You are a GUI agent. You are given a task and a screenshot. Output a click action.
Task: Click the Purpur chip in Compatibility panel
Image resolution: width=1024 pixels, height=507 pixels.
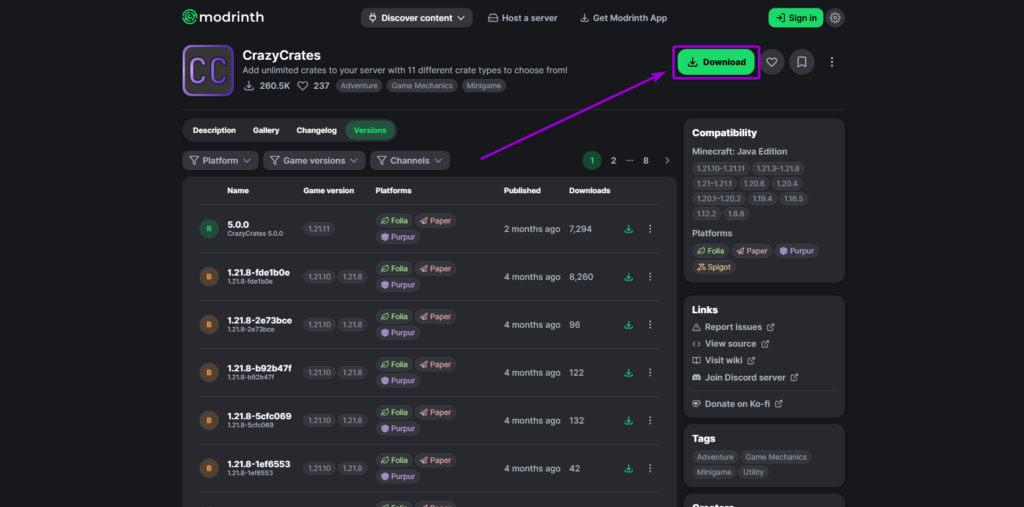[797, 251]
